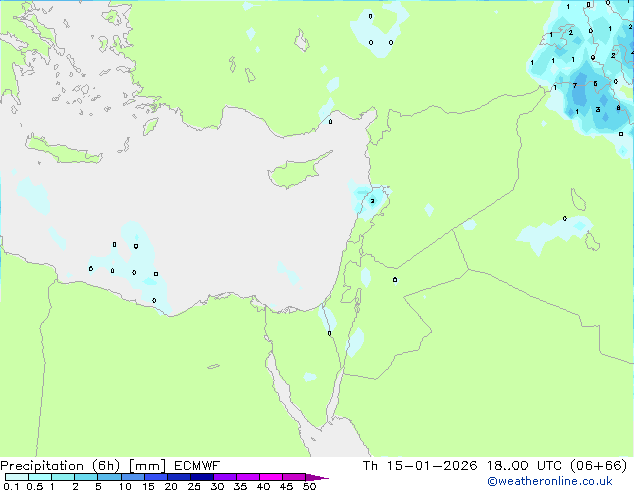
Task: Click the "10" legend scale label
Action: coord(125,486)
